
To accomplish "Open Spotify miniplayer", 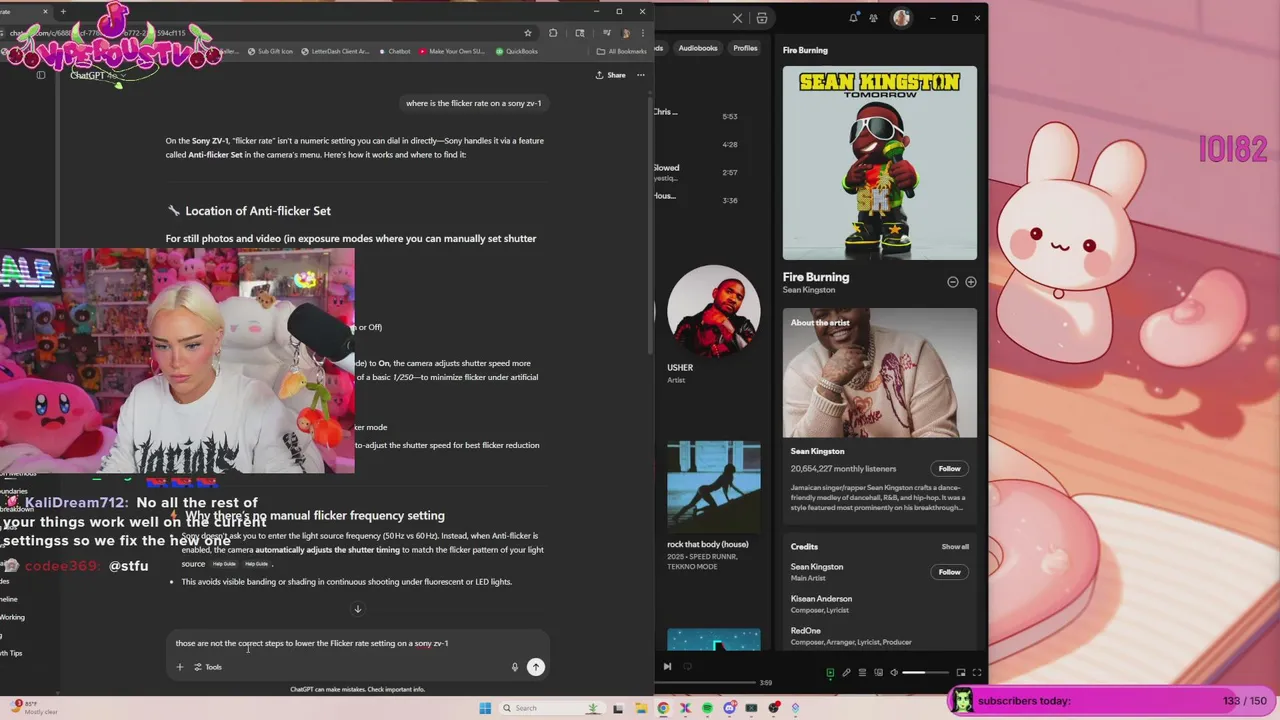I will 961,673.
